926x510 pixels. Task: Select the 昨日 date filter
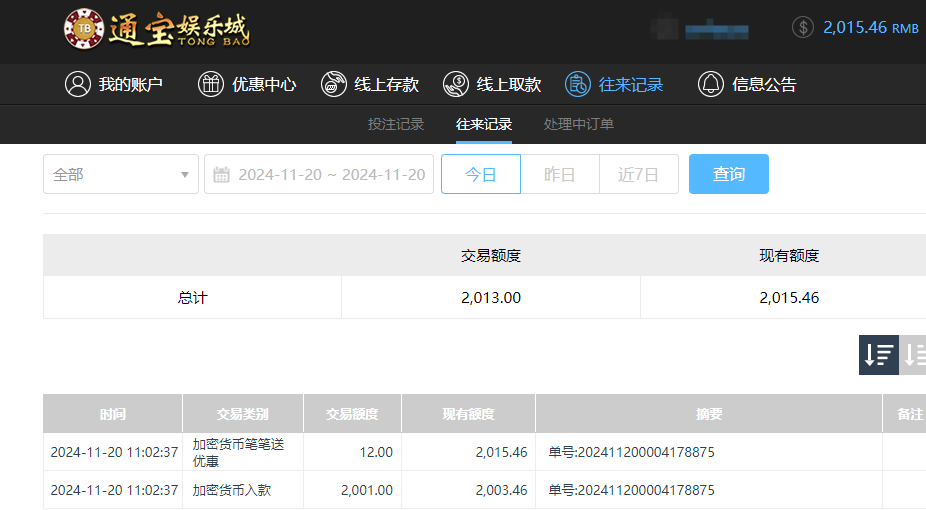(x=560, y=174)
